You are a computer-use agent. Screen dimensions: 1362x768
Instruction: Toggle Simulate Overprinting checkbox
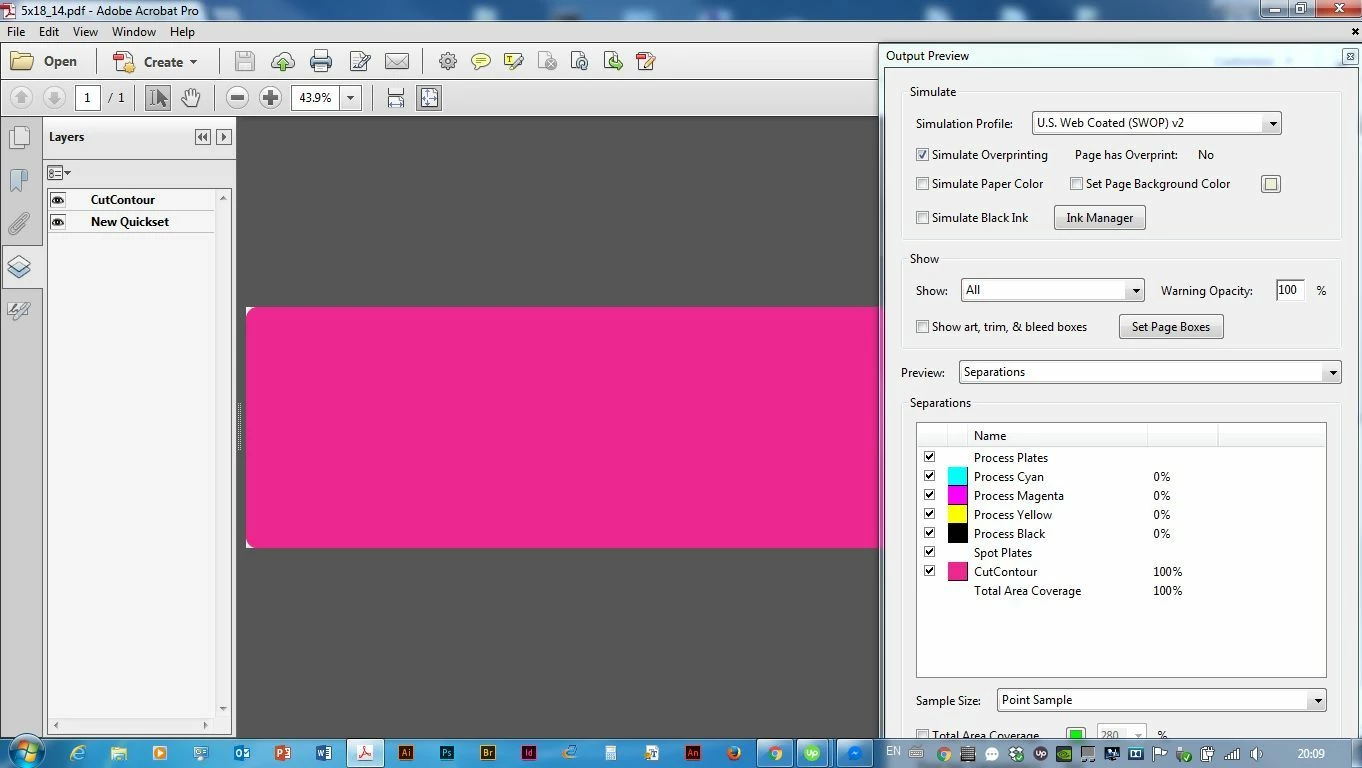922,155
